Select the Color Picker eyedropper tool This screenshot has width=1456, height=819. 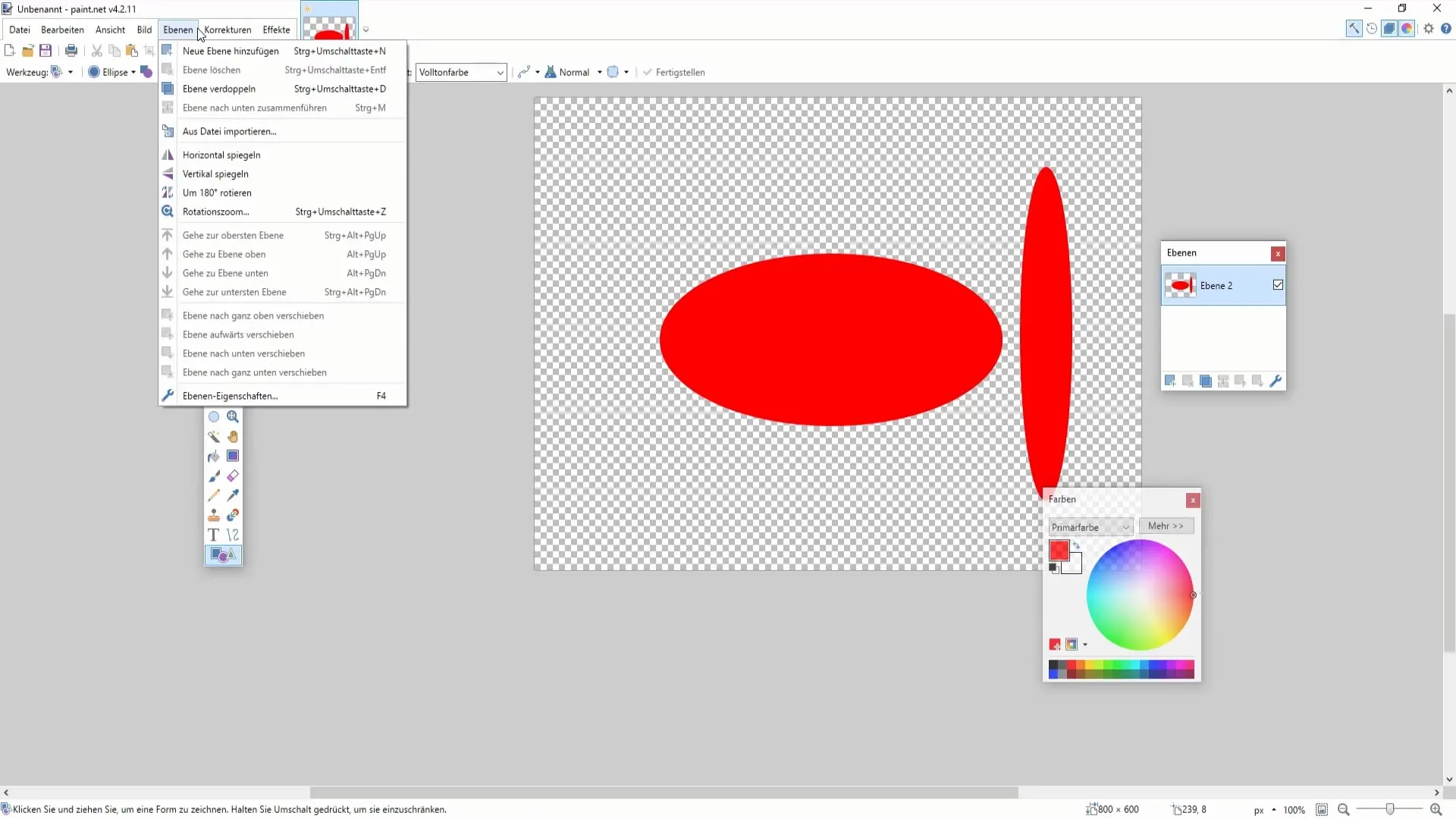[233, 496]
